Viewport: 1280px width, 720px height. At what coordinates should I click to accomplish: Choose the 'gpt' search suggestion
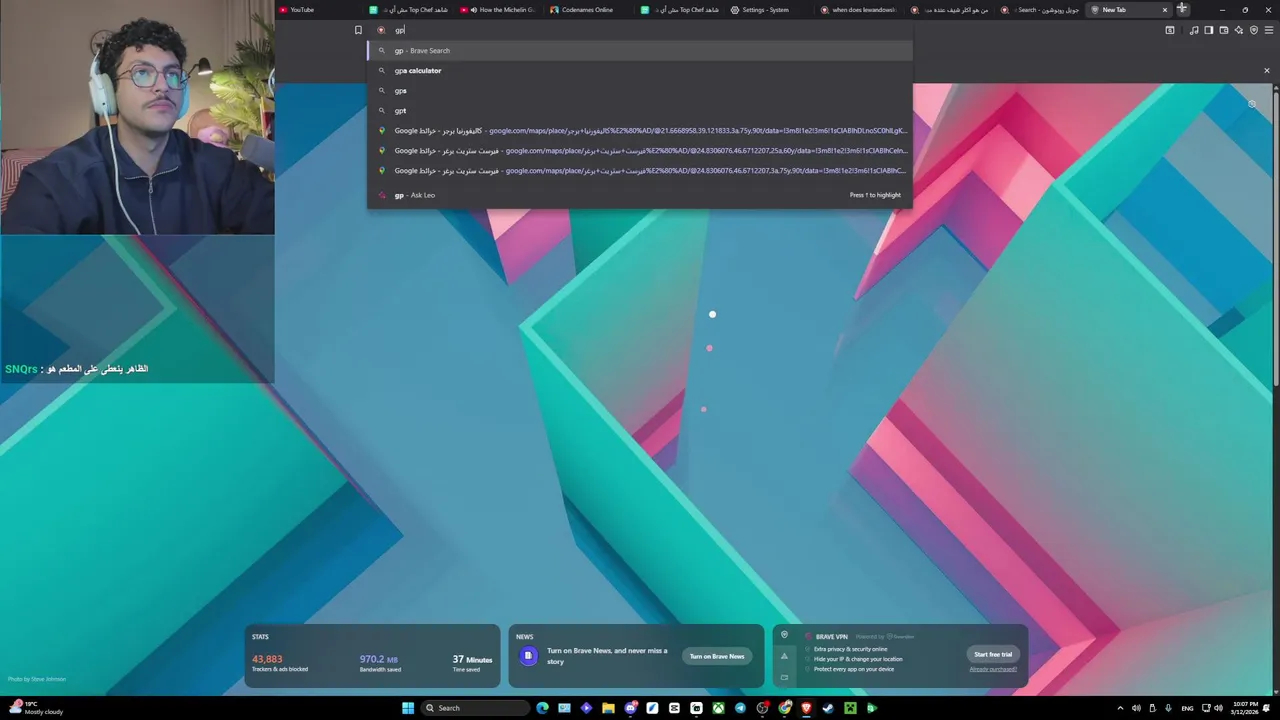point(640,110)
